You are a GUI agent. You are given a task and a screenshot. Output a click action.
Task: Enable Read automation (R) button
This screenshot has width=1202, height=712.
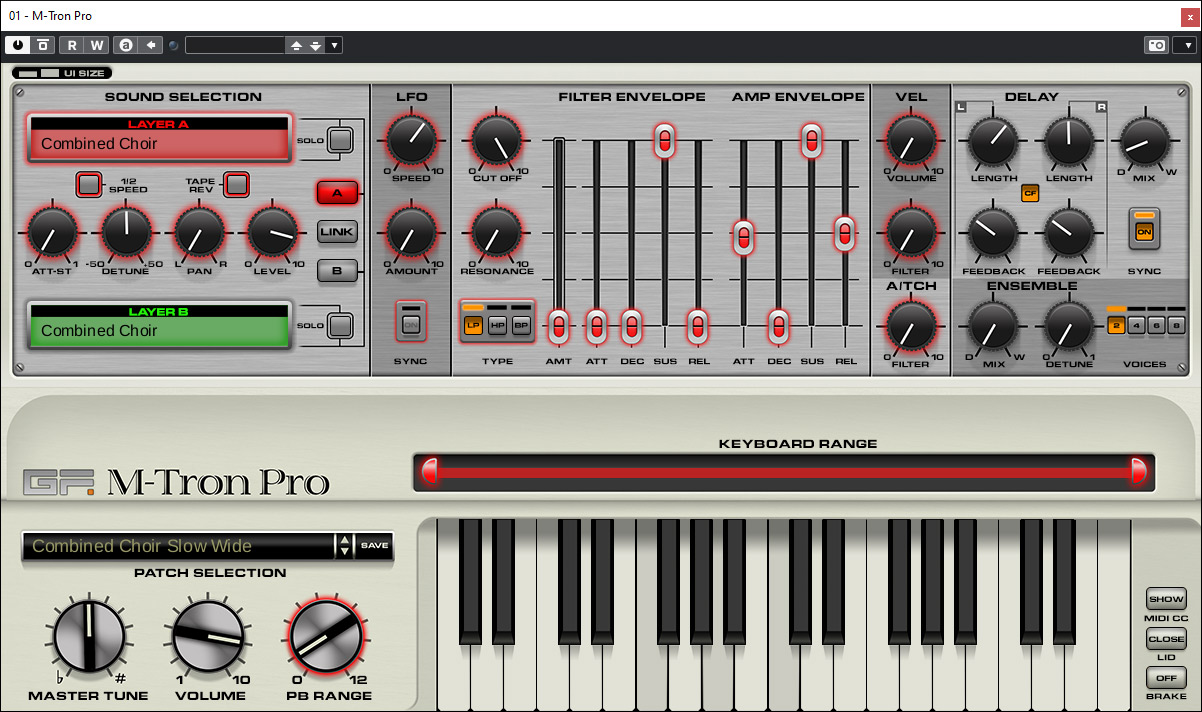point(72,45)
